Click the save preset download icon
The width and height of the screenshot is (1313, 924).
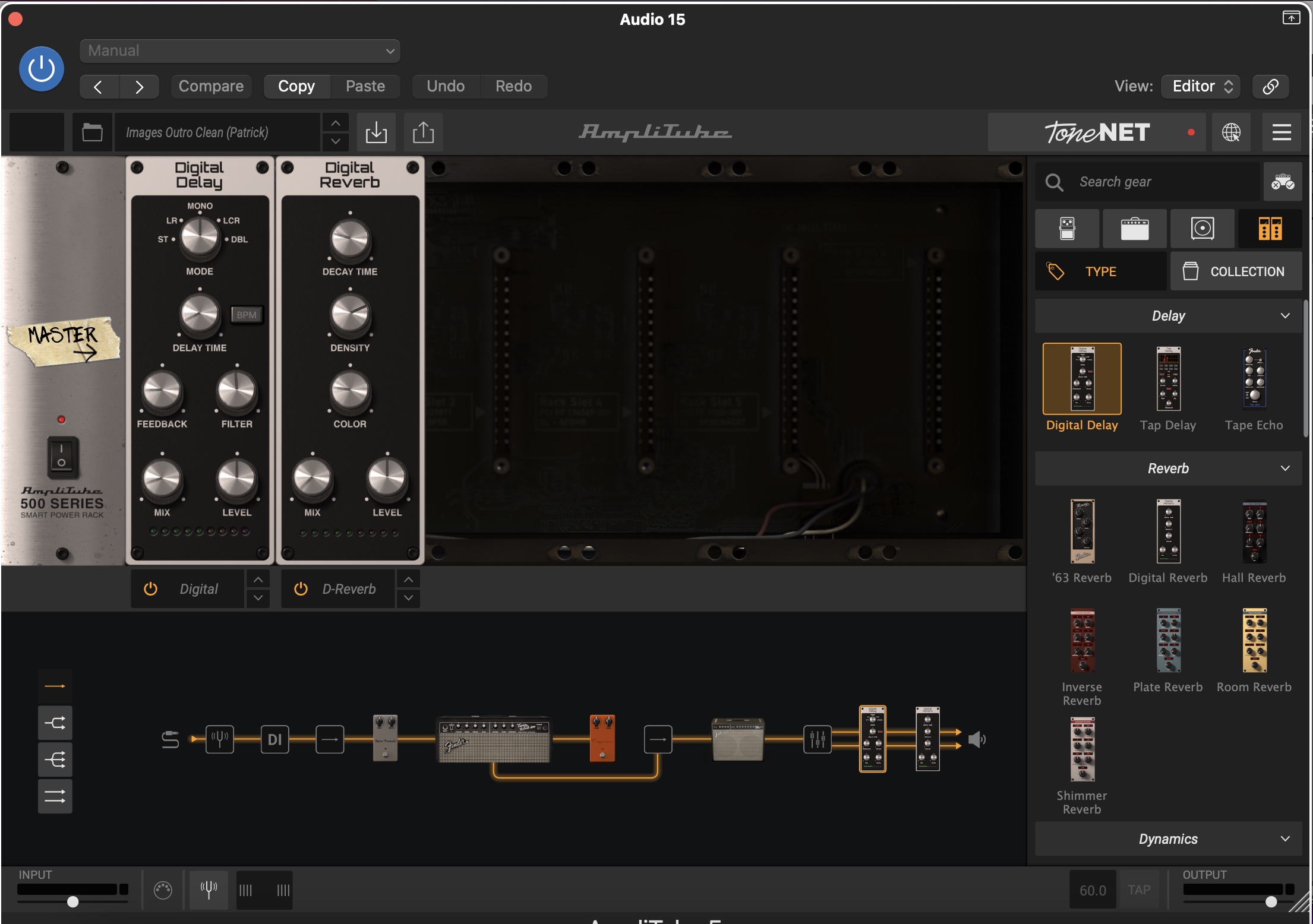coord(376,132)
